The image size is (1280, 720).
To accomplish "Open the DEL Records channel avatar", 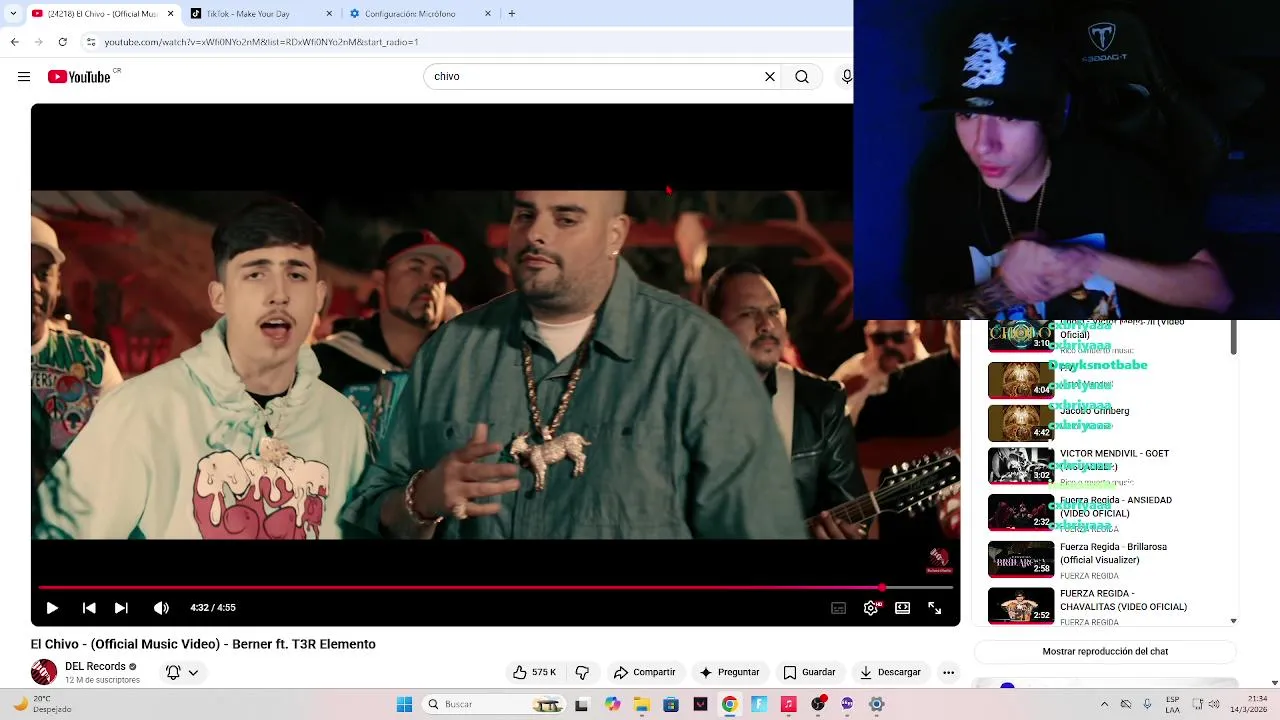I will point(44,672).
